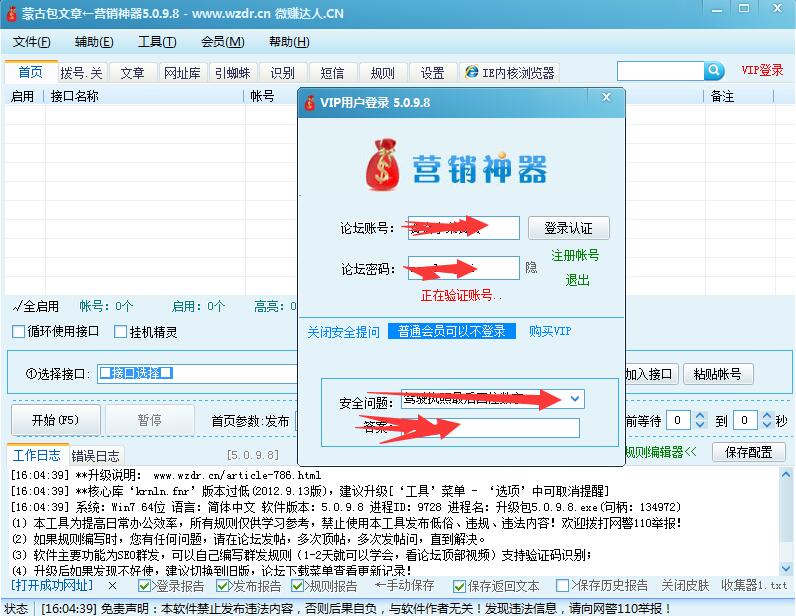Screen dimensions: 796x616
Task: Click the 登录认证 button
Action: (x=568, y=228)
